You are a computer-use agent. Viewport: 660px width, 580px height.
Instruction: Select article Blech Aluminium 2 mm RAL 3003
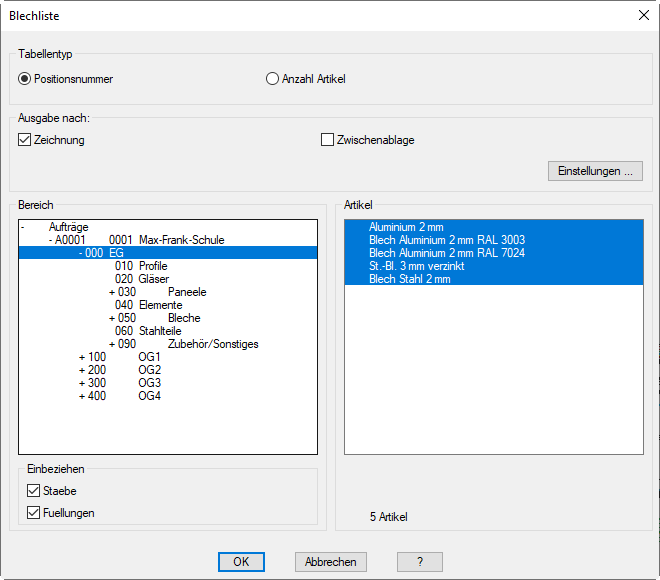tap(446, 240)
